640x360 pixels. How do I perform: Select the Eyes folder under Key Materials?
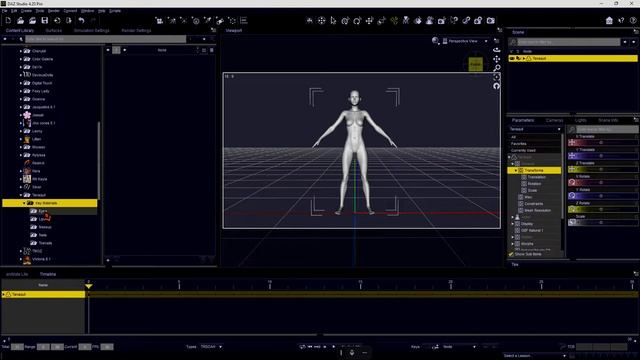(42, 211)
